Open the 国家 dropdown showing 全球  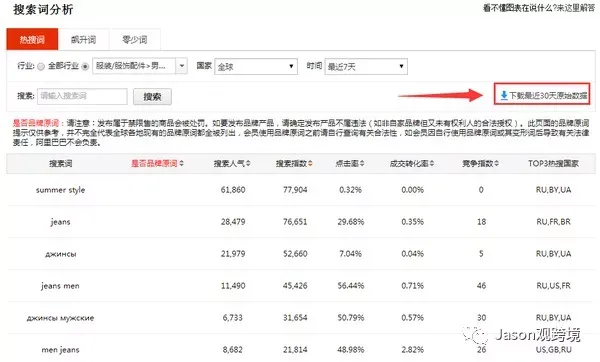(256, 67)
